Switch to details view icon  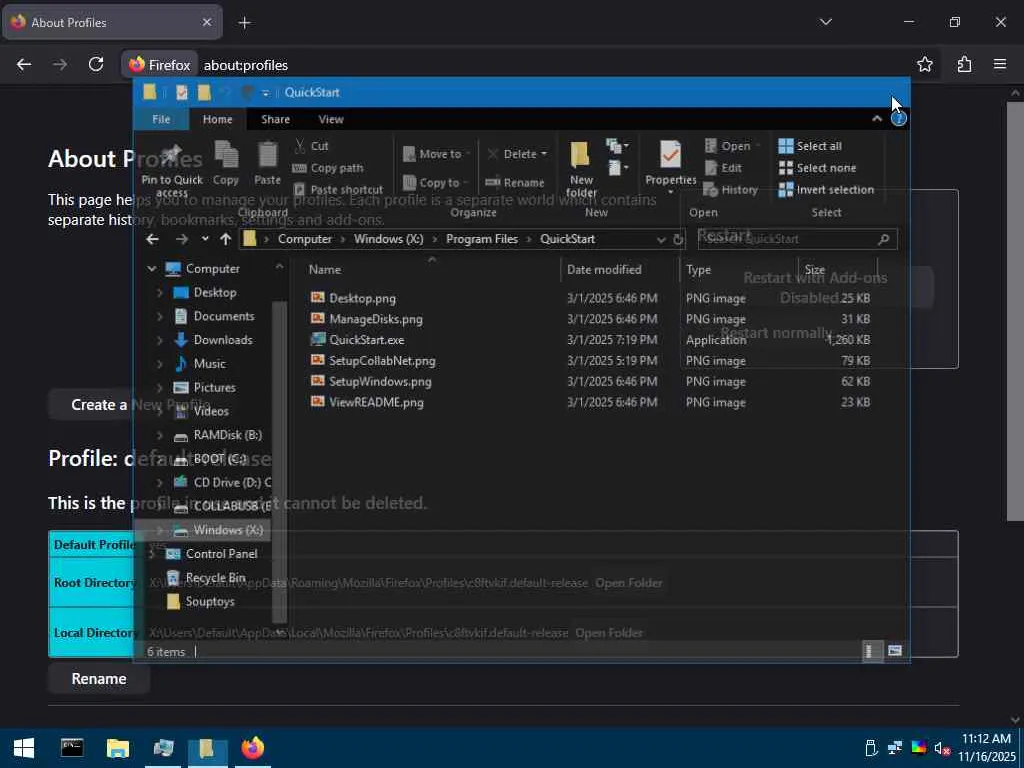coord(871,651)
